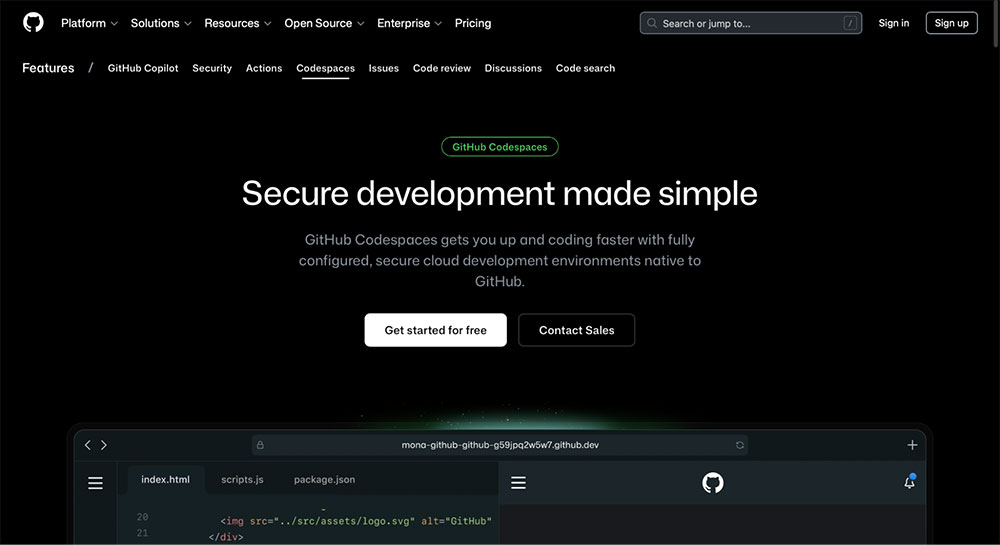Click the GitHub Codespaces green badge
Viewport: 1000px width, 545px height.
(499, 147)
